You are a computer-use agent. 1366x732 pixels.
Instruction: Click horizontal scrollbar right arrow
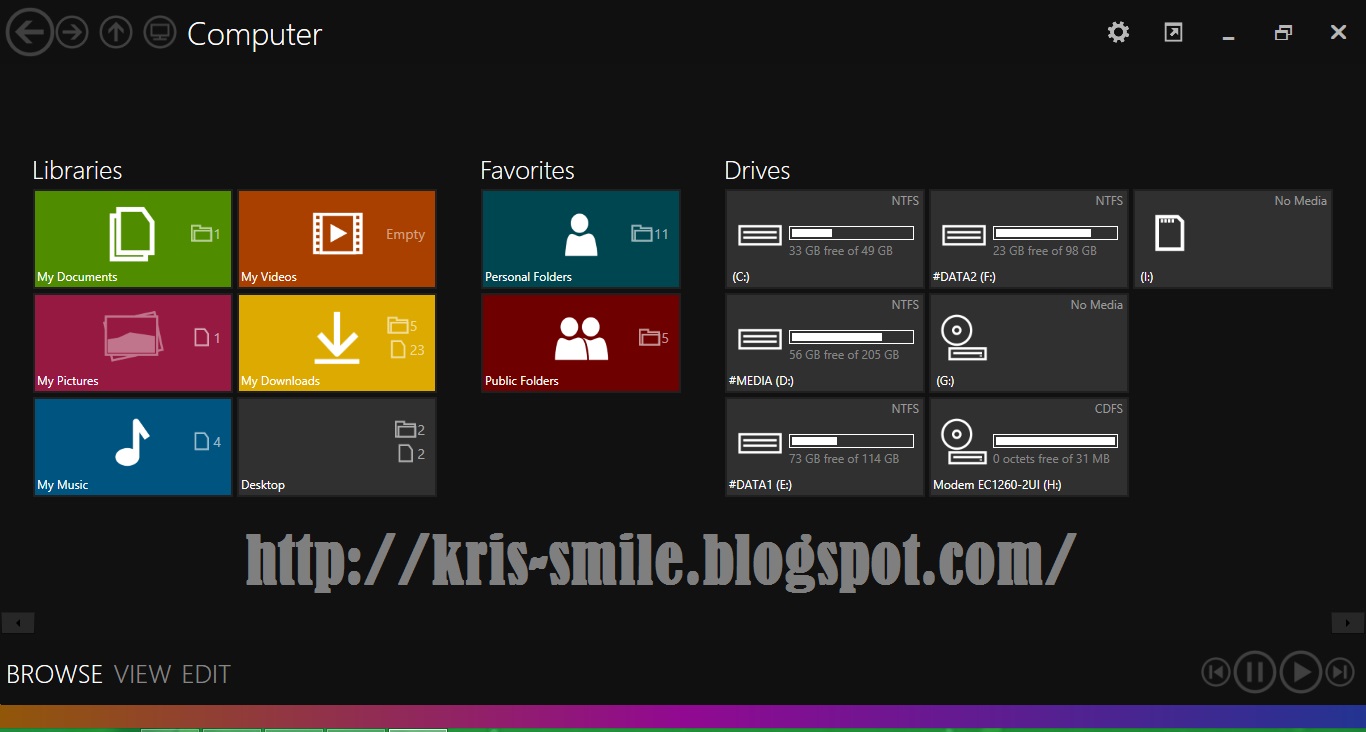[x=1347, y=623]
